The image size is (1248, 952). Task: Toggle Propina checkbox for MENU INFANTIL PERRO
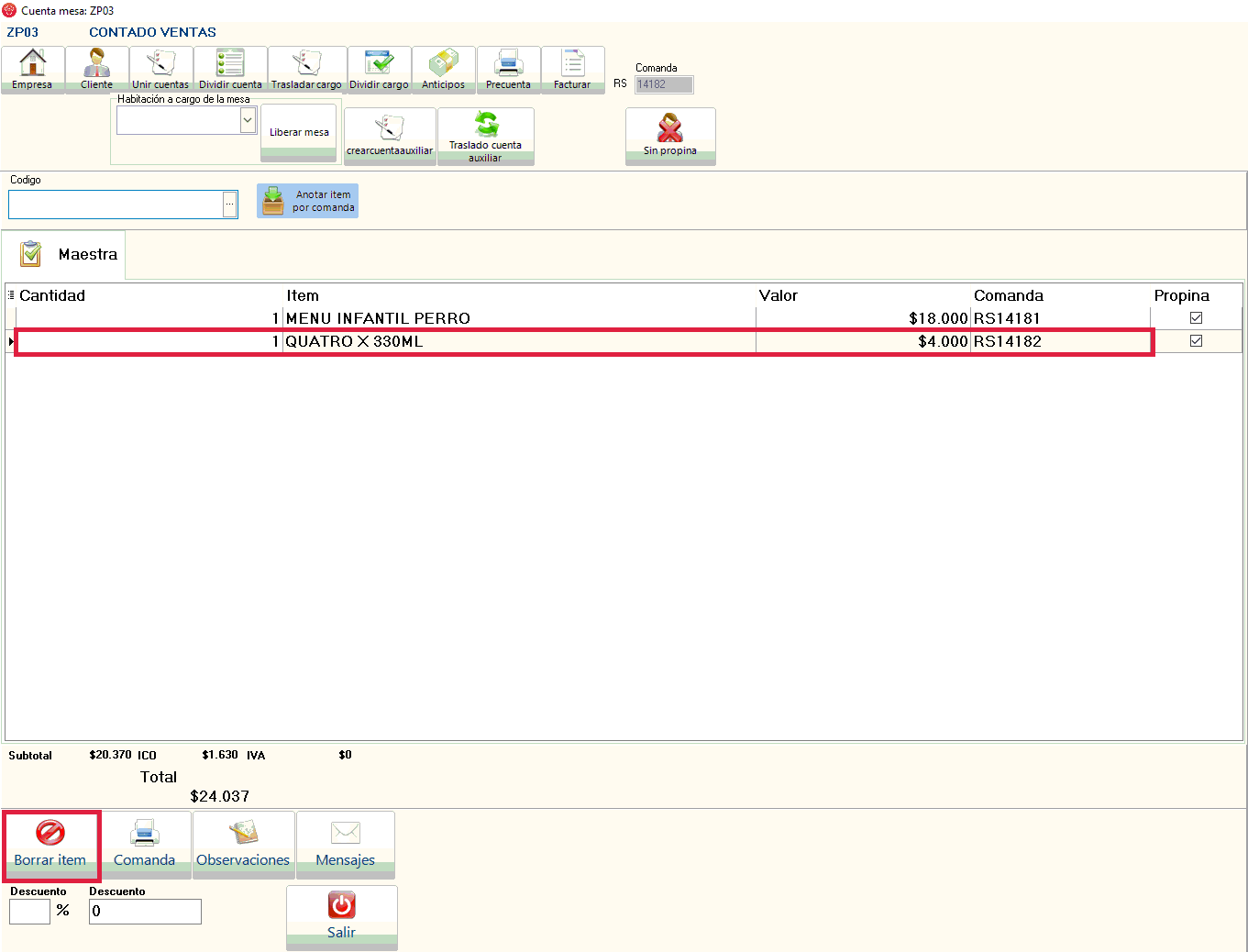pyautogui.click(x=1196, y=318)
